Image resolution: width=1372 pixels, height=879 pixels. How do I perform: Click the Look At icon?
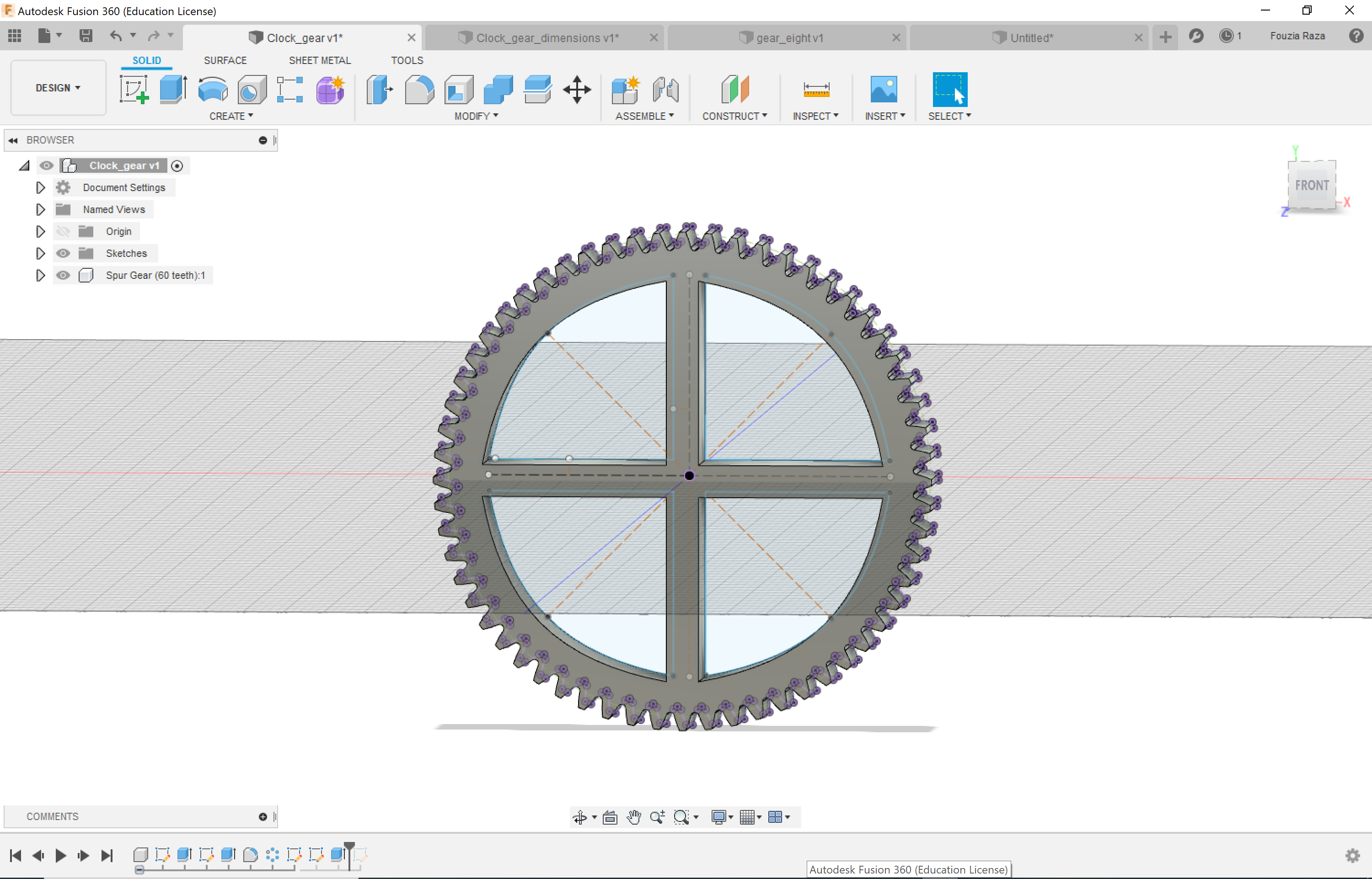pos(610,817)
